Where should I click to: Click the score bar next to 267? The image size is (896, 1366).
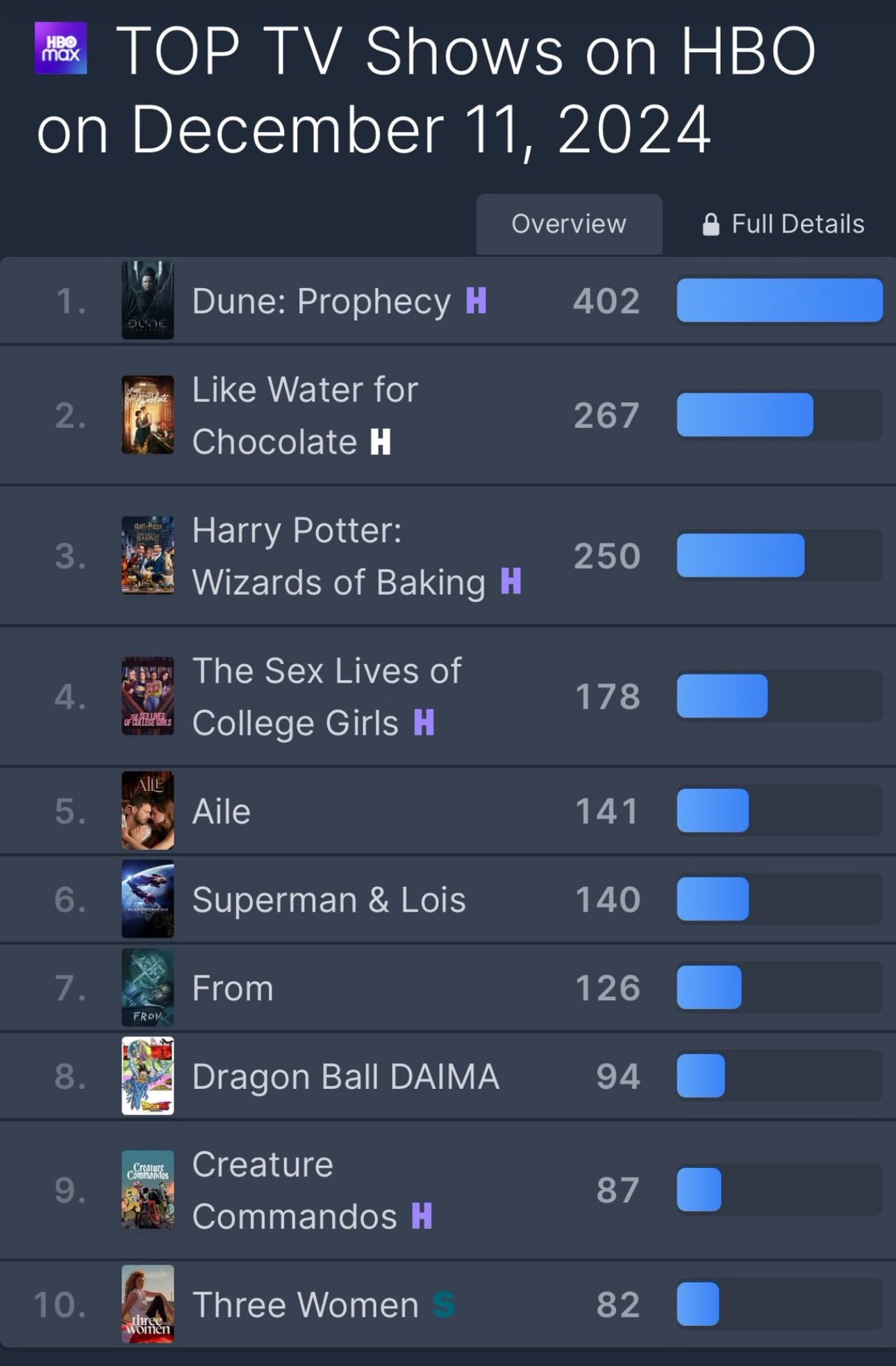tap(780, 415)
